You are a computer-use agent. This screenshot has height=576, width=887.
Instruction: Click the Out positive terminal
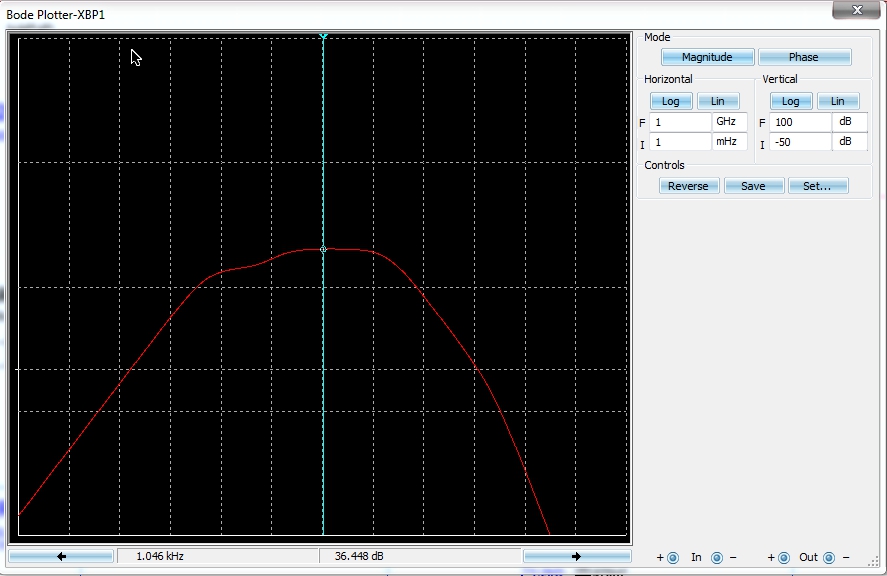tap(784, 558)
